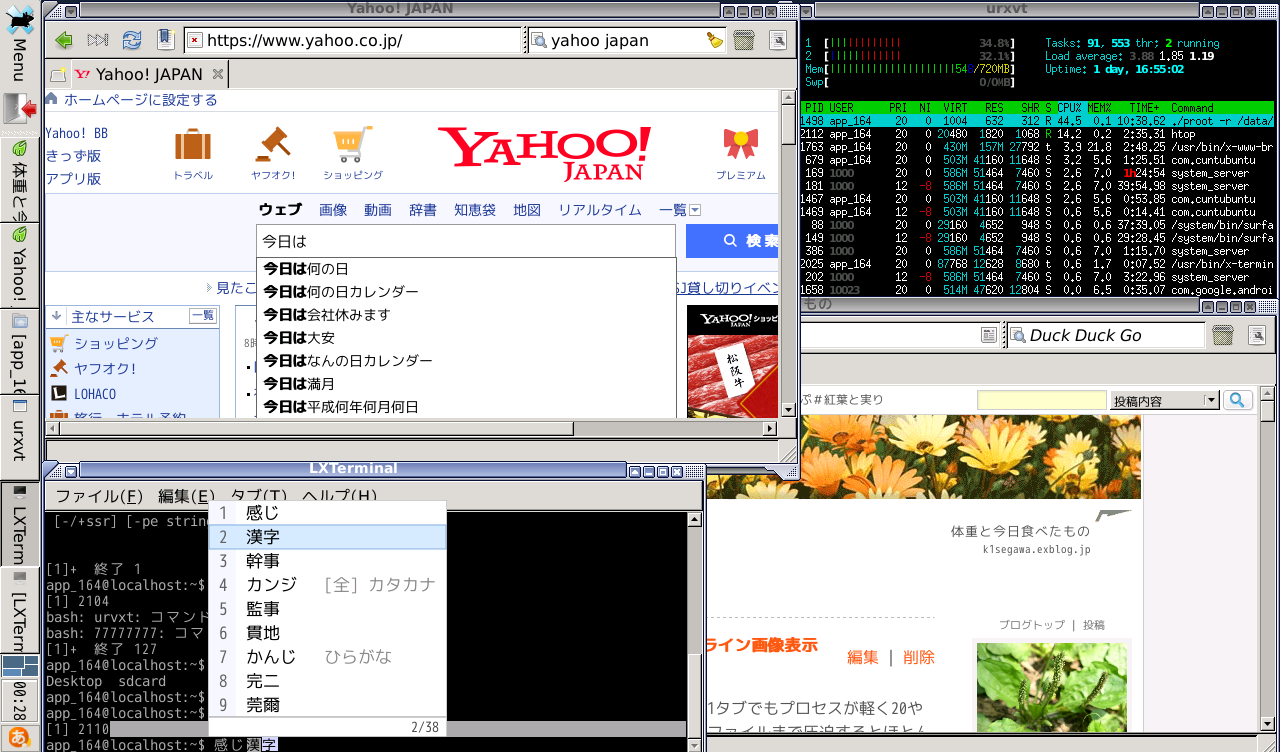Pick suggestion 今日は会社休みます
Image resolution: width=1280 pixels, height=752 pixels.
[466, 315]
